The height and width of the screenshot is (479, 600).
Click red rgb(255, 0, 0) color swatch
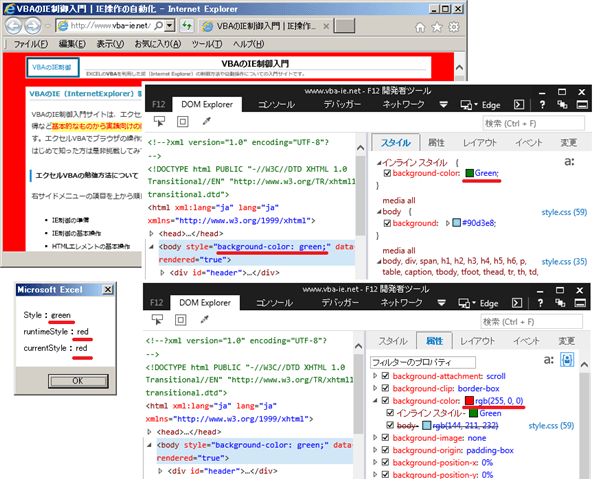click(469, 401)
